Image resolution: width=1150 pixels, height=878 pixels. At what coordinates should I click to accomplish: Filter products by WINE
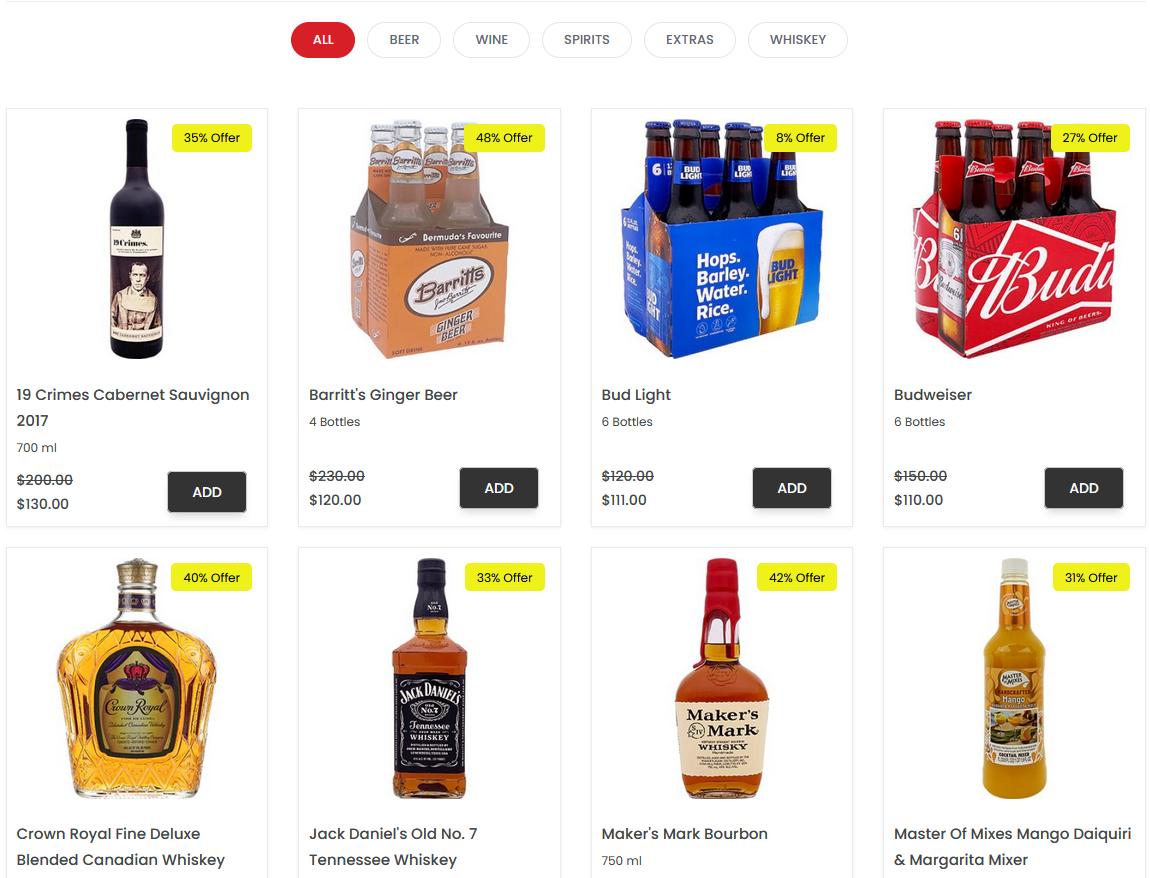[491, 40]
